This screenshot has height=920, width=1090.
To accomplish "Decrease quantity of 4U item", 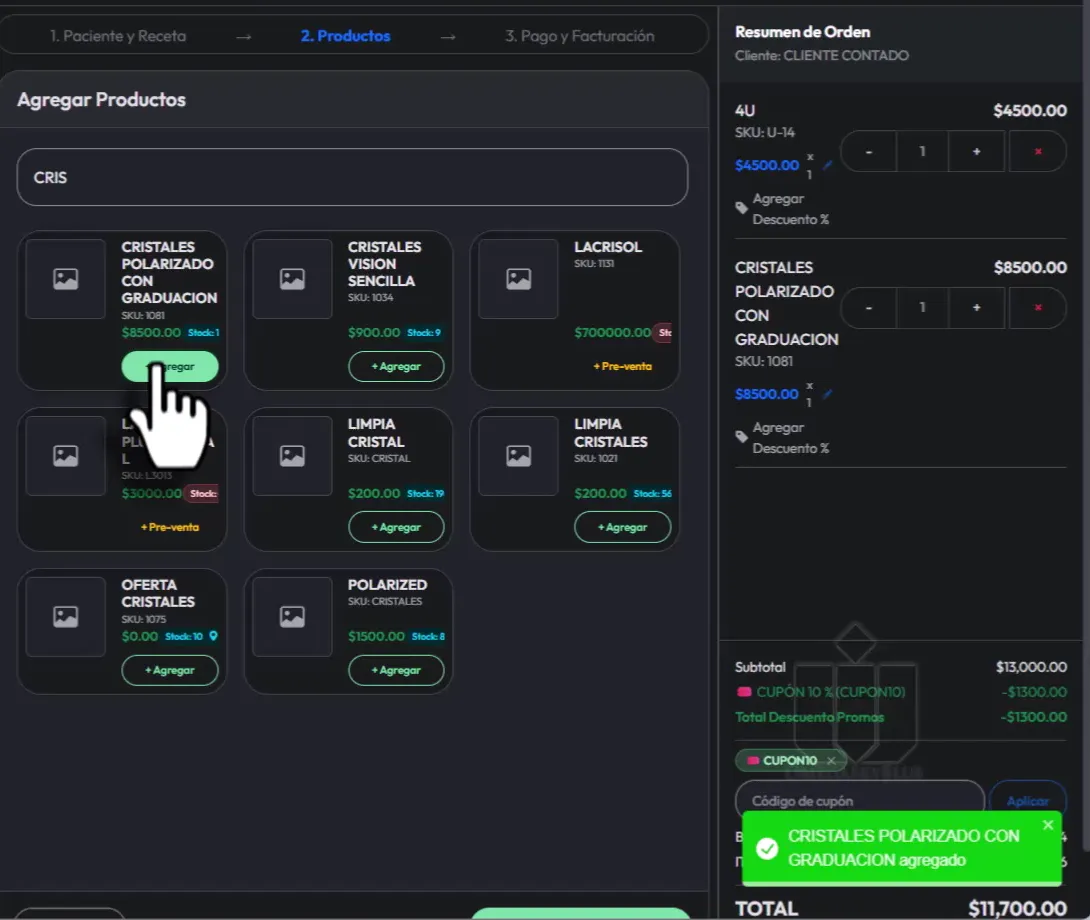I will tap(868, 152).
